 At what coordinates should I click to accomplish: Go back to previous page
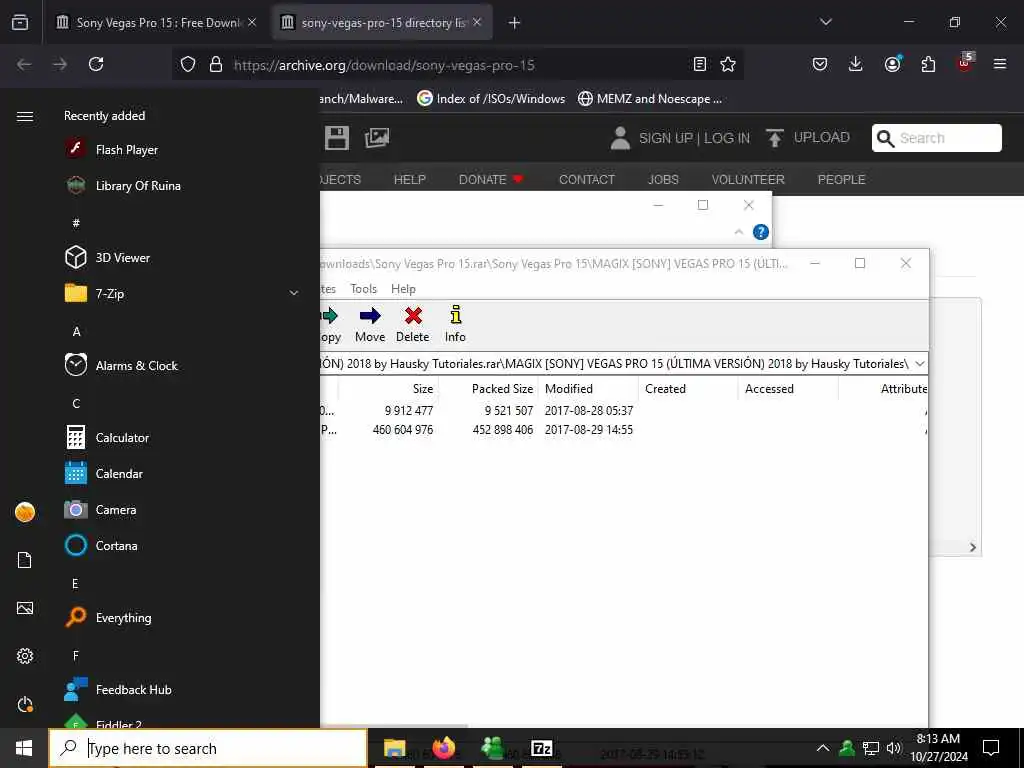24,64
